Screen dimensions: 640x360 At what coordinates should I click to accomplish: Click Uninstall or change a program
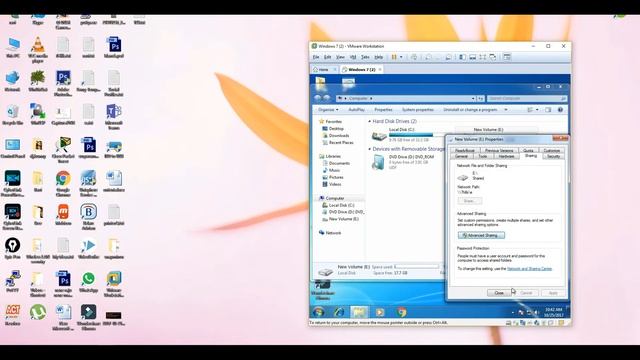click(470, 110)
